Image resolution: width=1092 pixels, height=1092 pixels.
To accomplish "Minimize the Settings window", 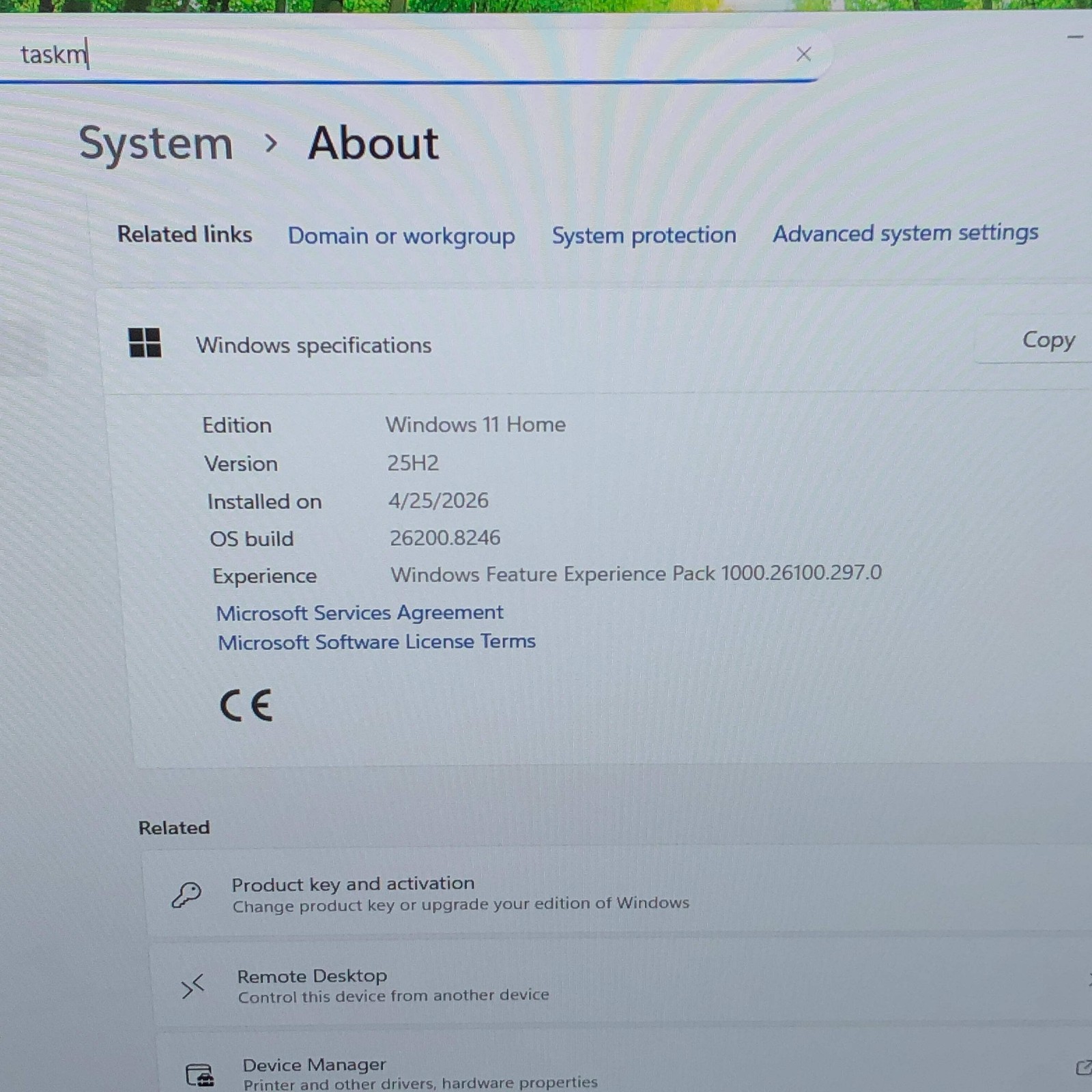I will tap(1076, 36).
